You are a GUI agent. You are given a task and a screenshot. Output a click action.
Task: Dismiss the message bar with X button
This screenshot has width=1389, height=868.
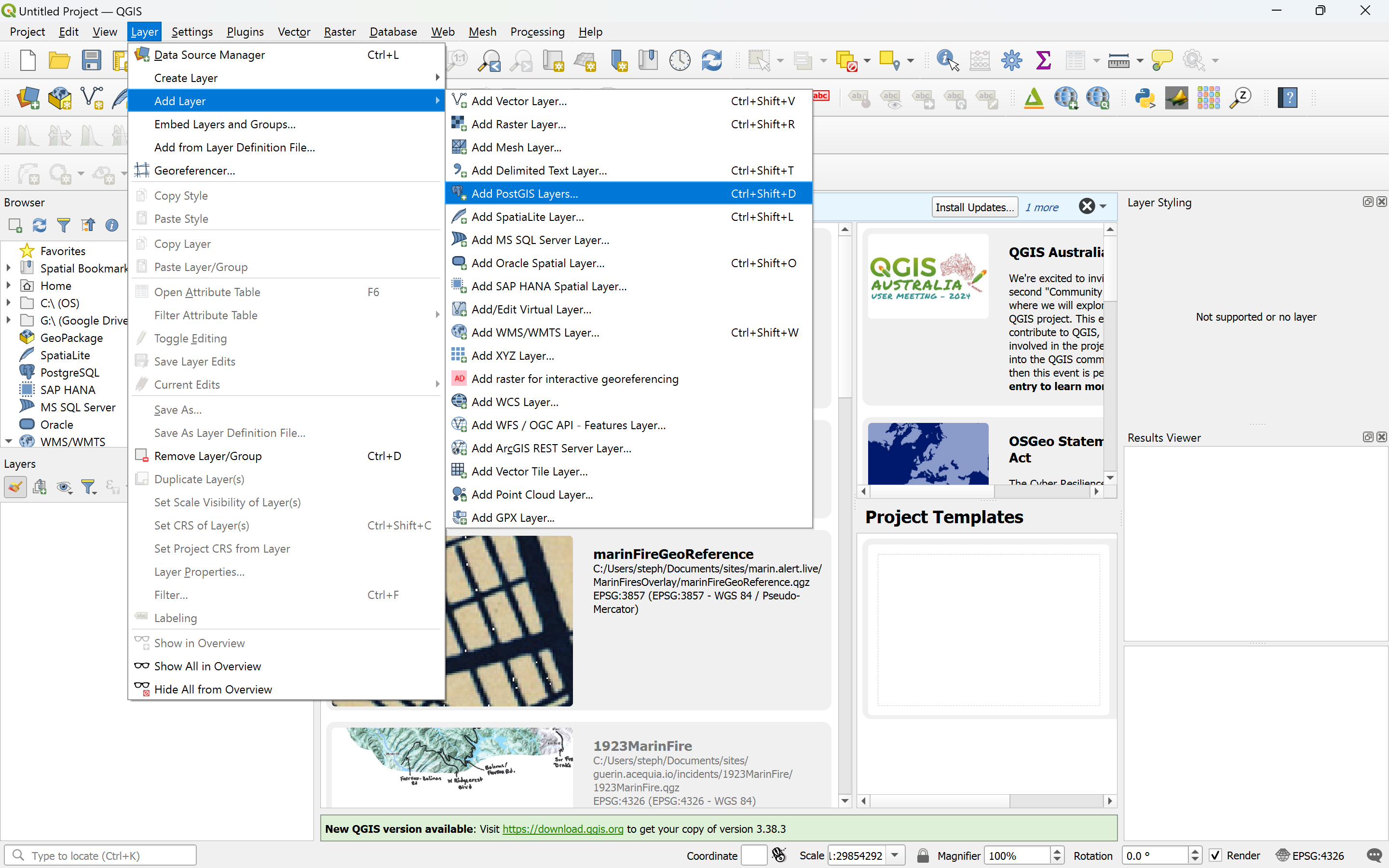coord(1087,207)
